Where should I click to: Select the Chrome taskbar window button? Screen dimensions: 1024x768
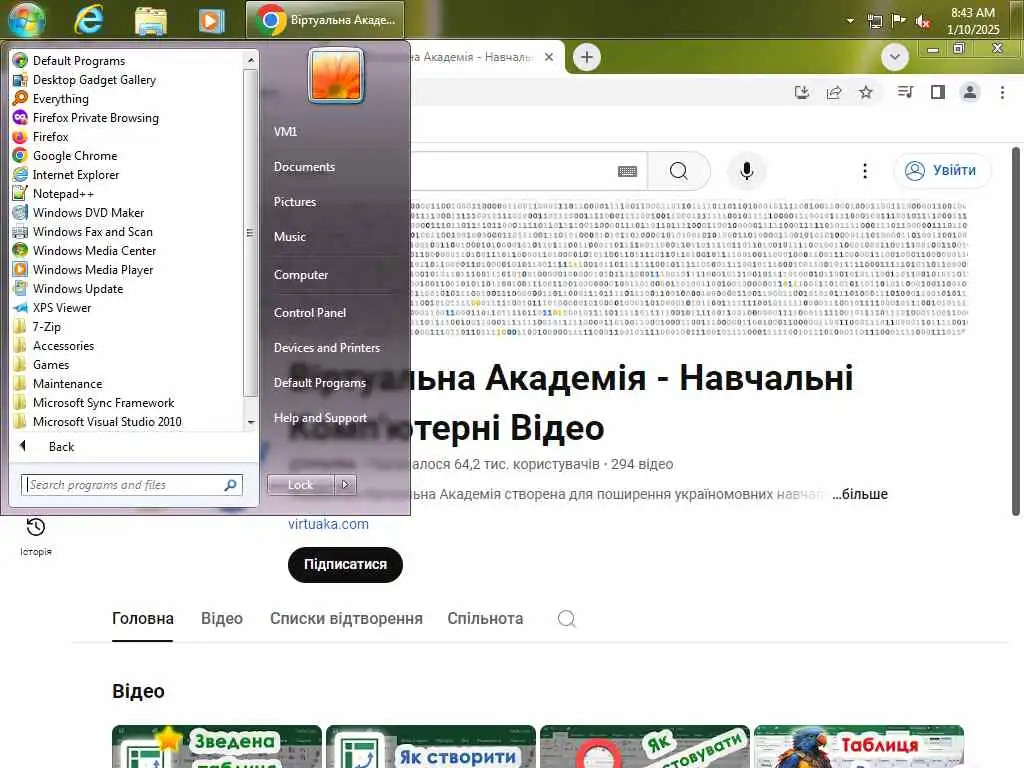pos(325,20)
